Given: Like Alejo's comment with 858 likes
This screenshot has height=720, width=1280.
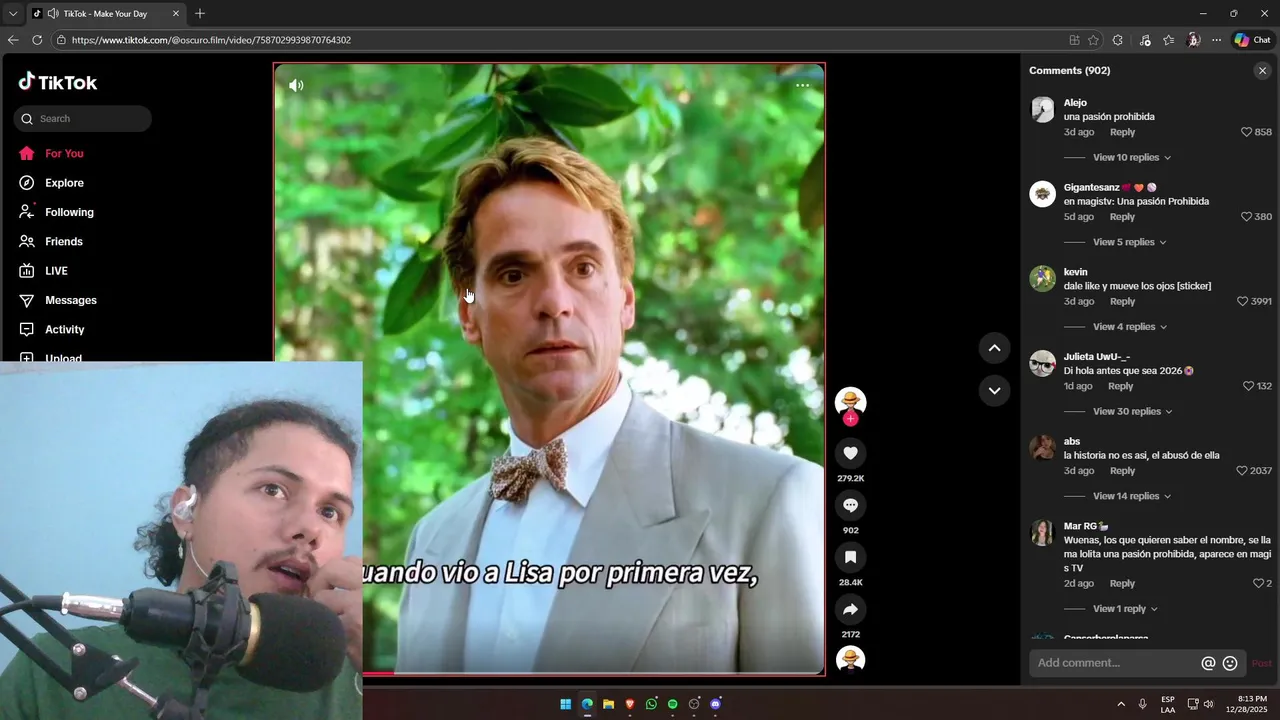Looking at the screenshot, I should click(x=1246, y=132).
